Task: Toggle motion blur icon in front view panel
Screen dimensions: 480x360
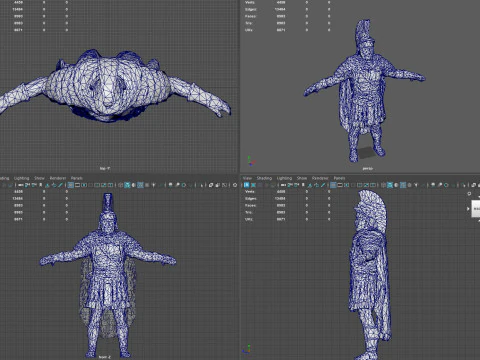Action: (x=177, y=185)
